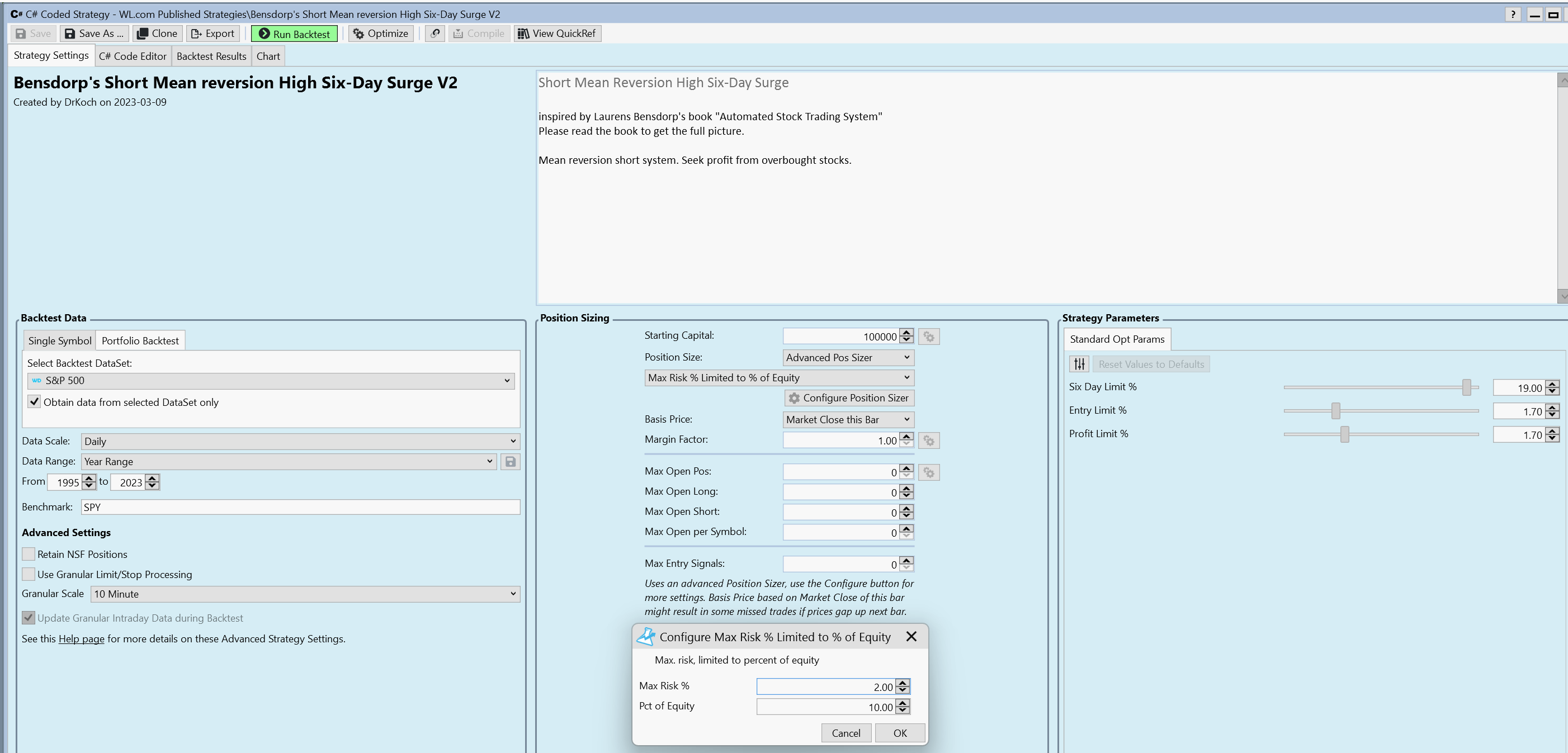
Task: Click the link icon in toolbar
Action: pos(434,34)
